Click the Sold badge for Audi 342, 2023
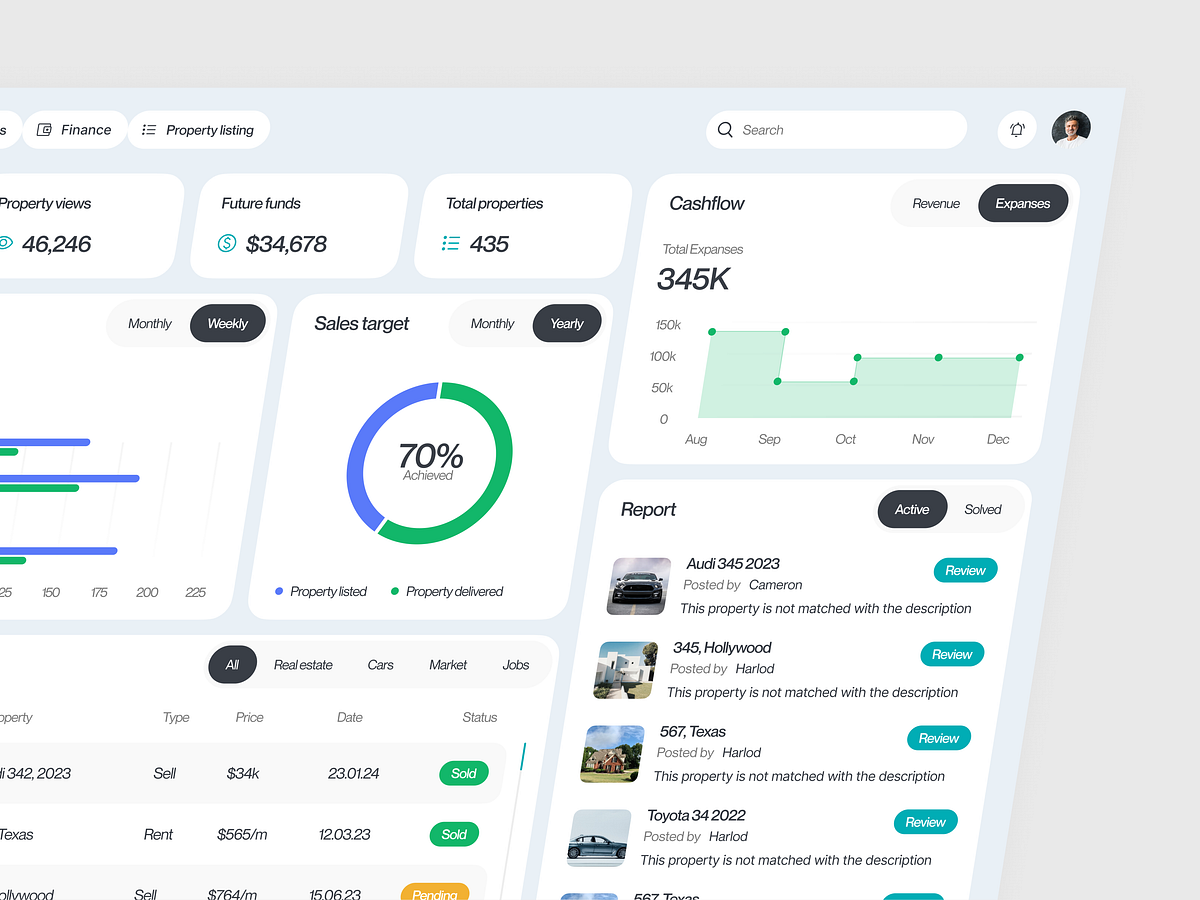 463,773
